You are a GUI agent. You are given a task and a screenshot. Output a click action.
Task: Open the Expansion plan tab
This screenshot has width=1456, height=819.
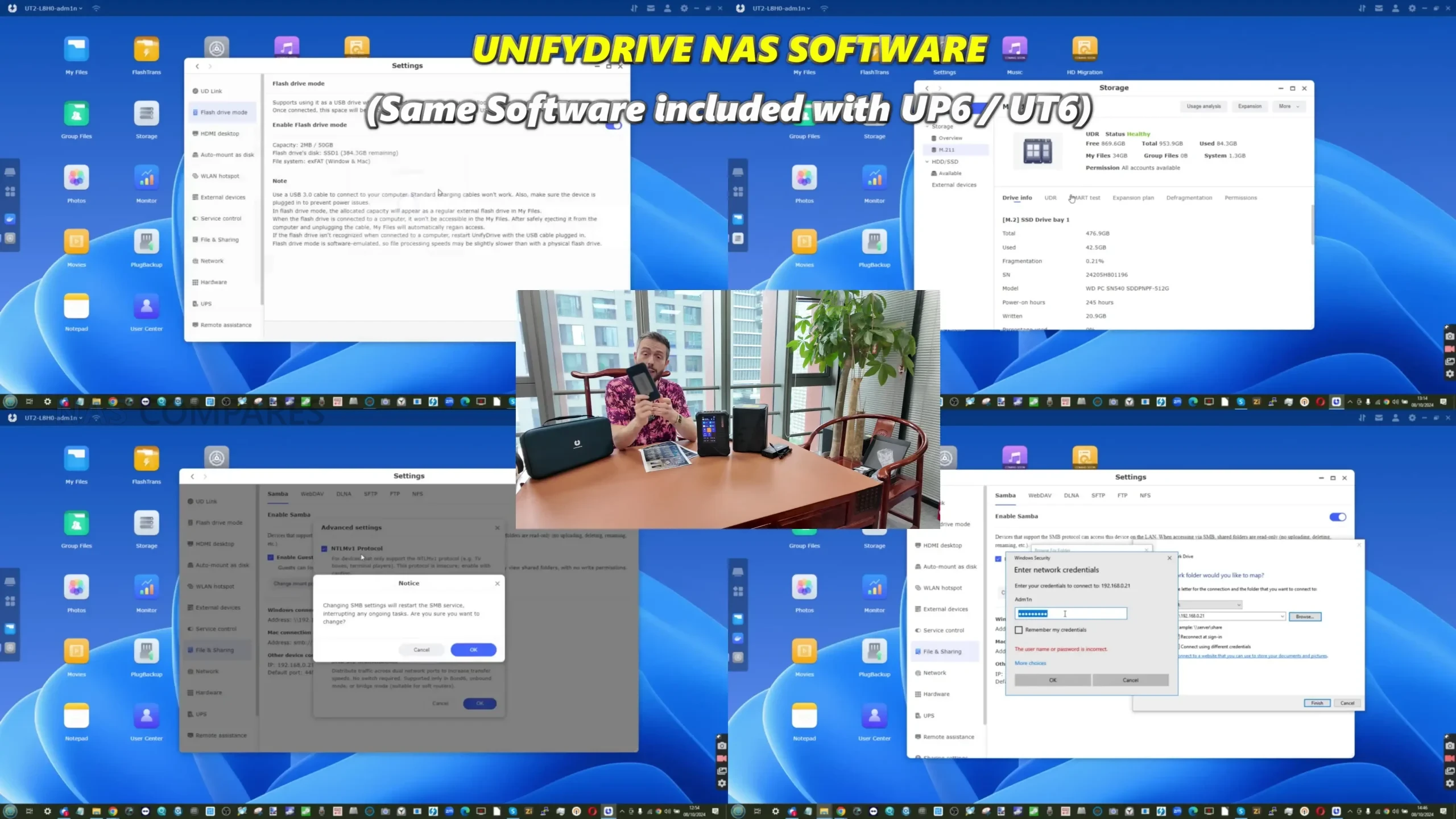pos(1133,198)
